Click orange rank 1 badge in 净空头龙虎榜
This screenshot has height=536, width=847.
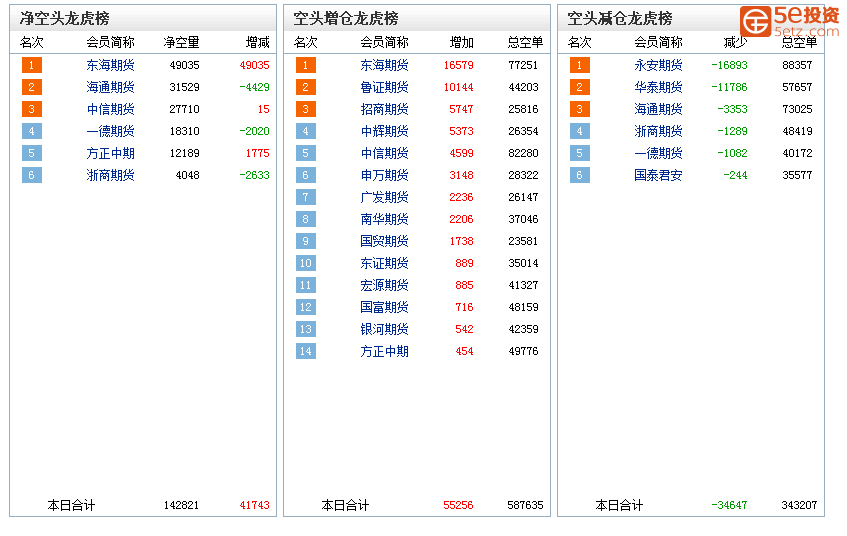point(32,65)
